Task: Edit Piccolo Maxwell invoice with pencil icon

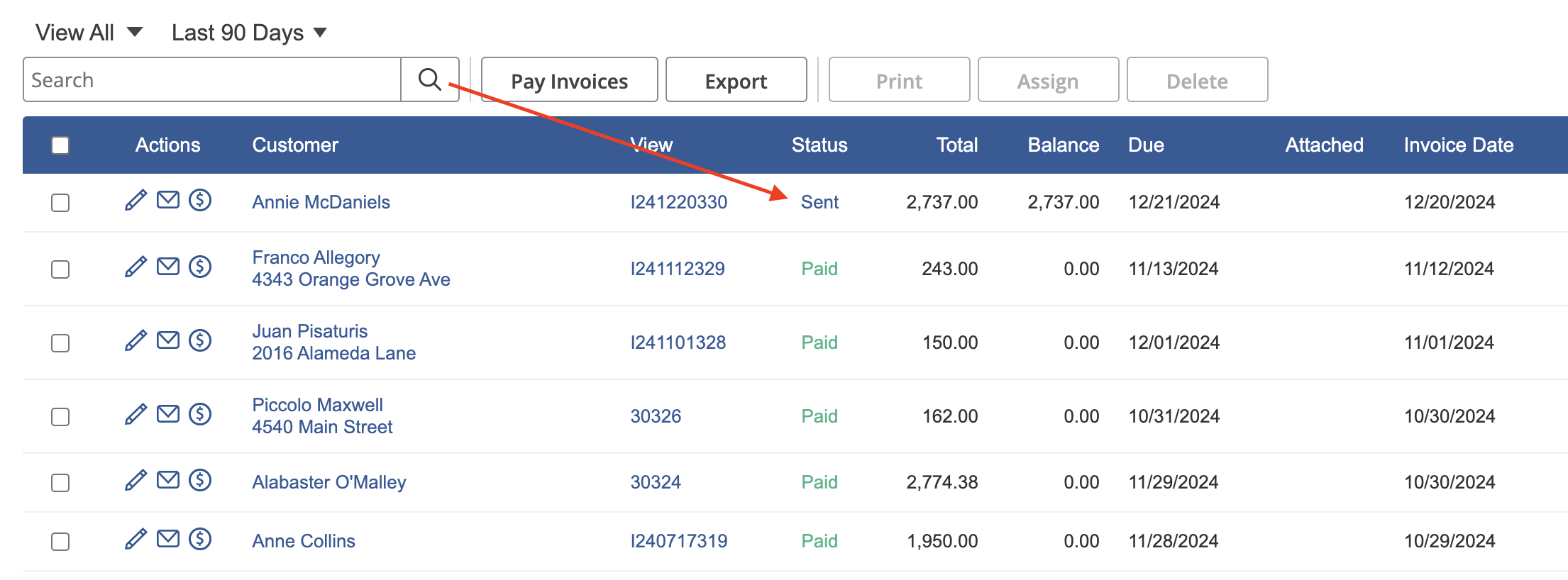Action: point(136,415)
